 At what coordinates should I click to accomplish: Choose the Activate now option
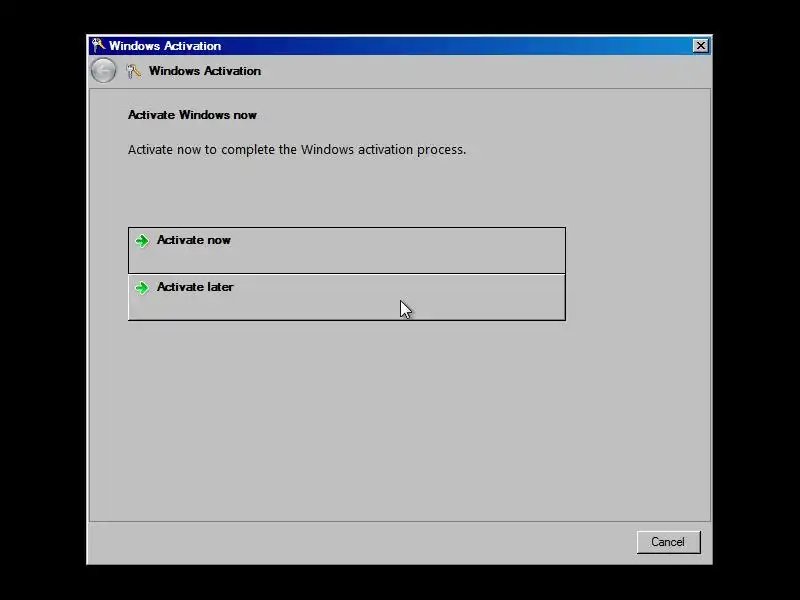347,251
